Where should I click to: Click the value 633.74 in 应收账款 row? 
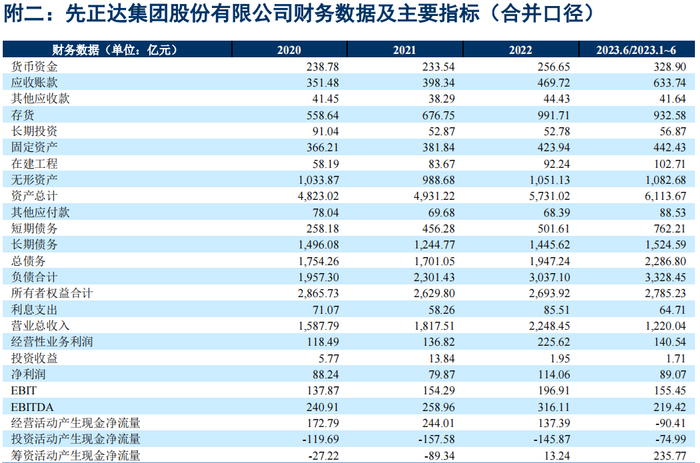click(x=669, y=83)
